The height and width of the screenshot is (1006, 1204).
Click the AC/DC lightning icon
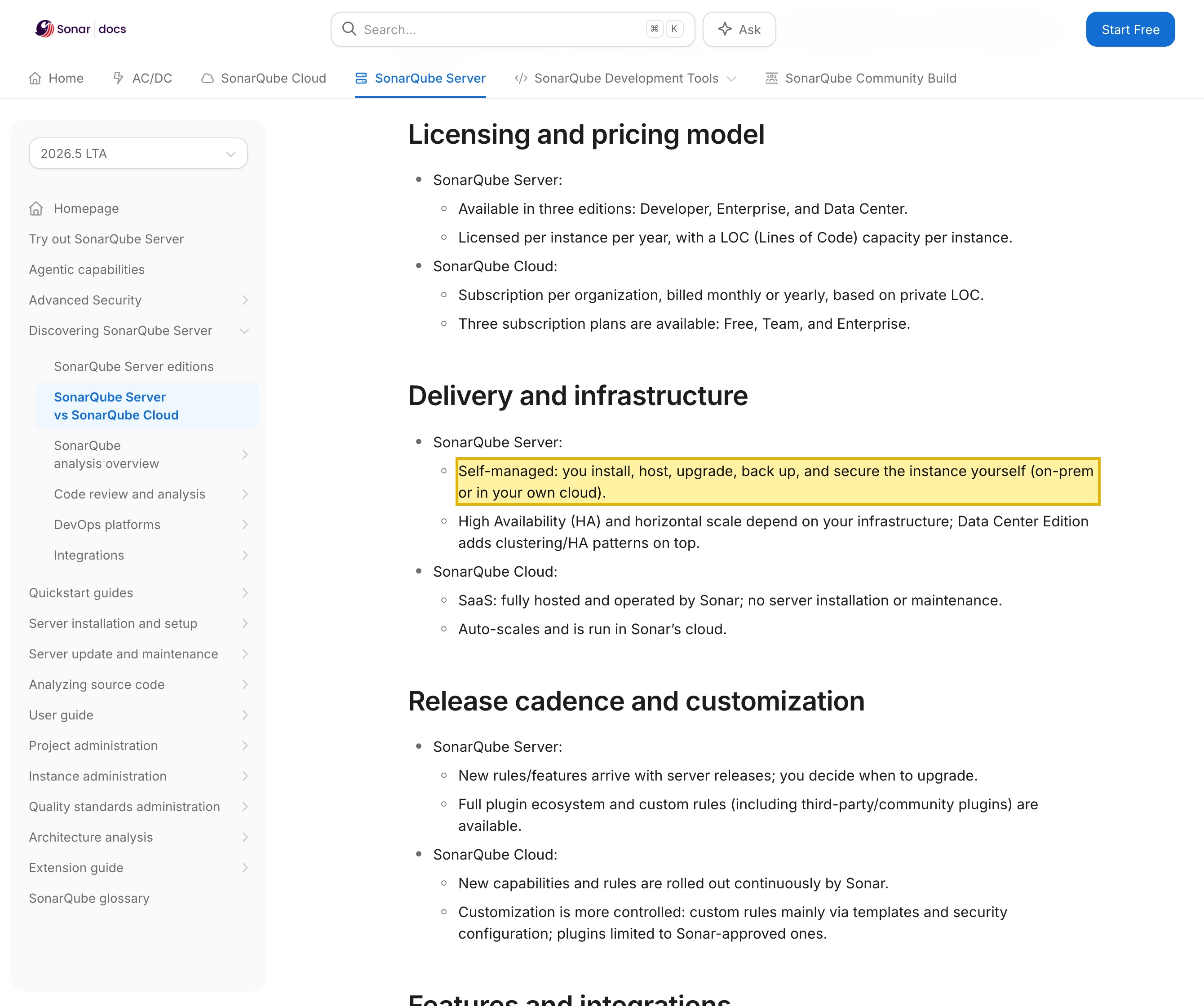(x=118, y=78)
